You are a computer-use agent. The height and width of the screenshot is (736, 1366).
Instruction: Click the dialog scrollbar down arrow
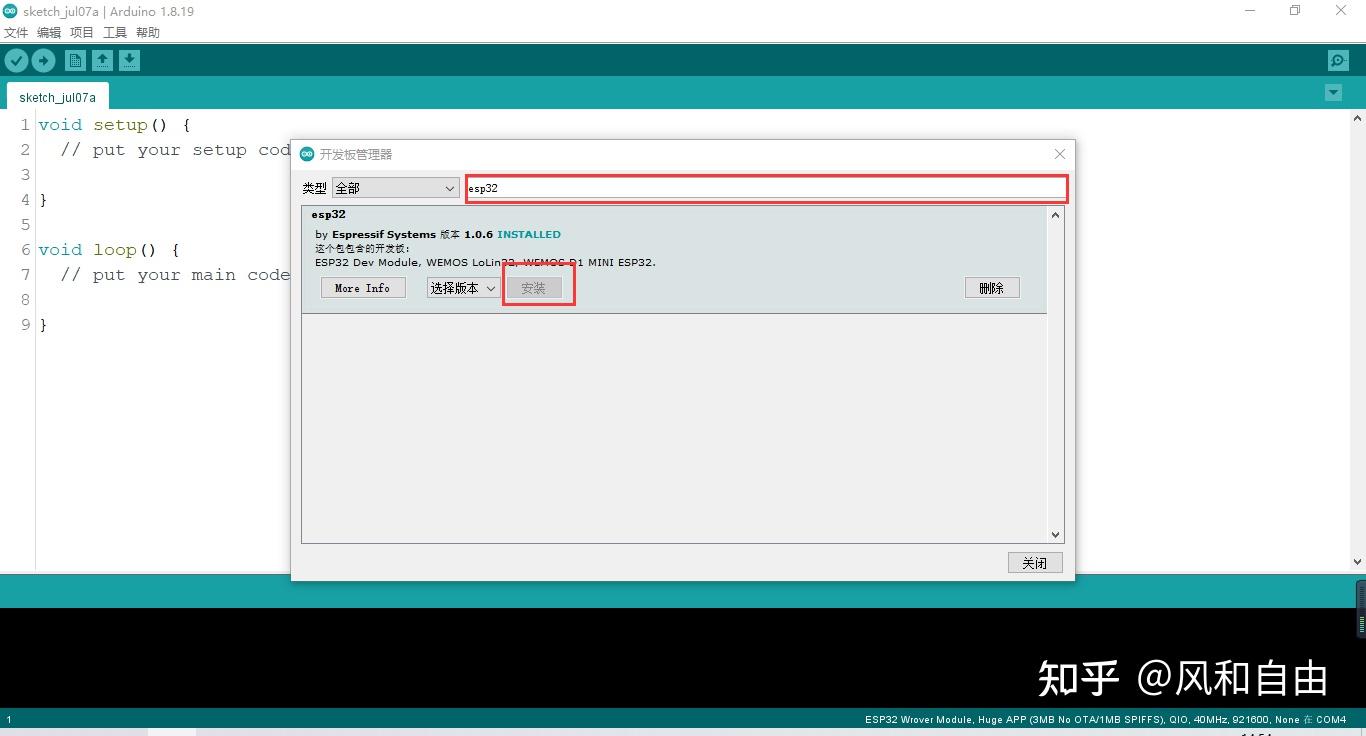1055,534
